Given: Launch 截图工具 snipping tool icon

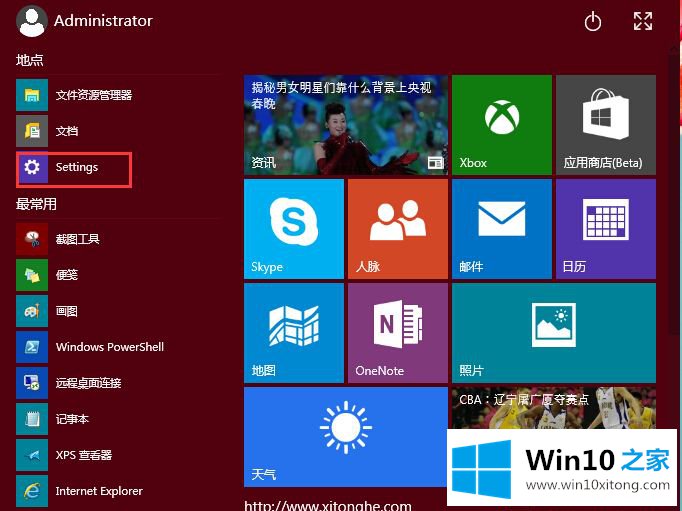Looking at the screenshot, I should tap(32, 239).
